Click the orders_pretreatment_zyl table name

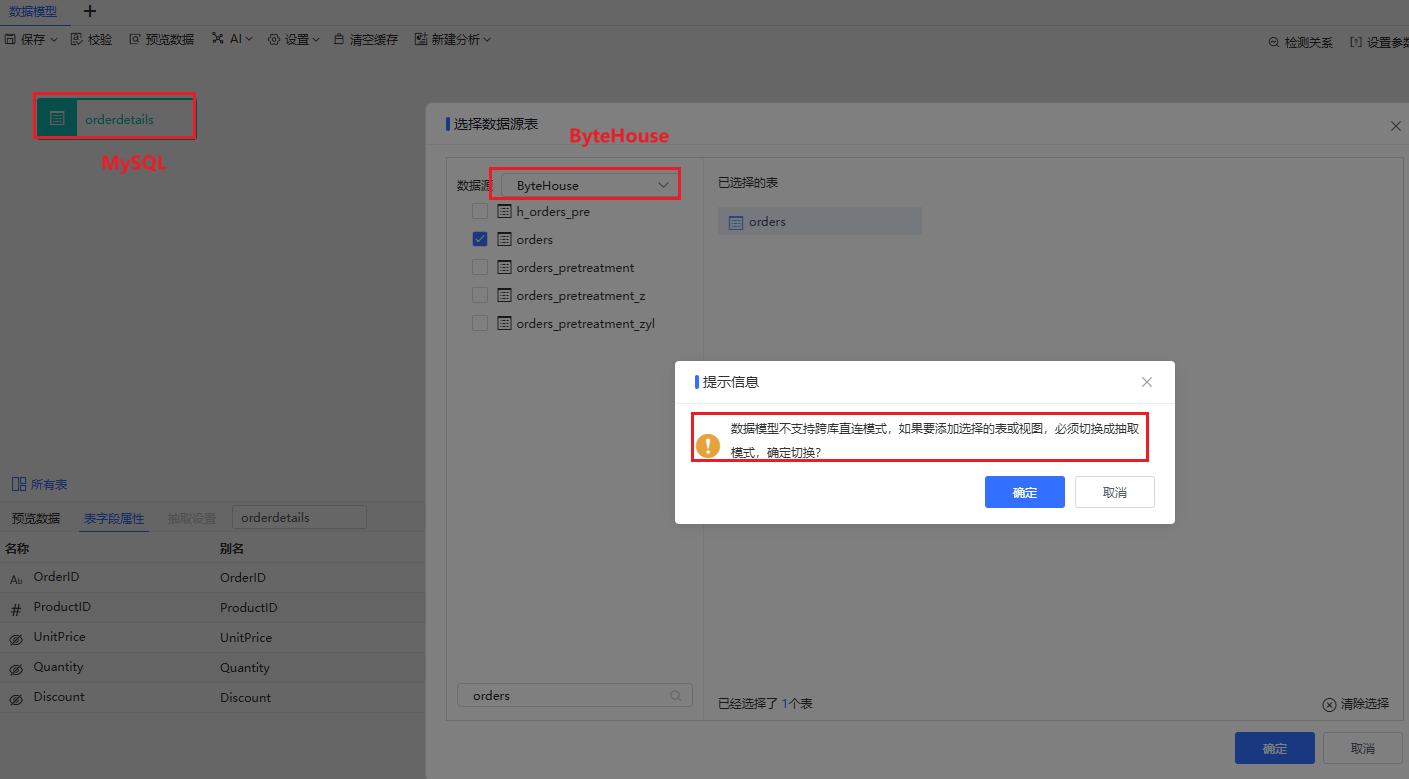585,324
